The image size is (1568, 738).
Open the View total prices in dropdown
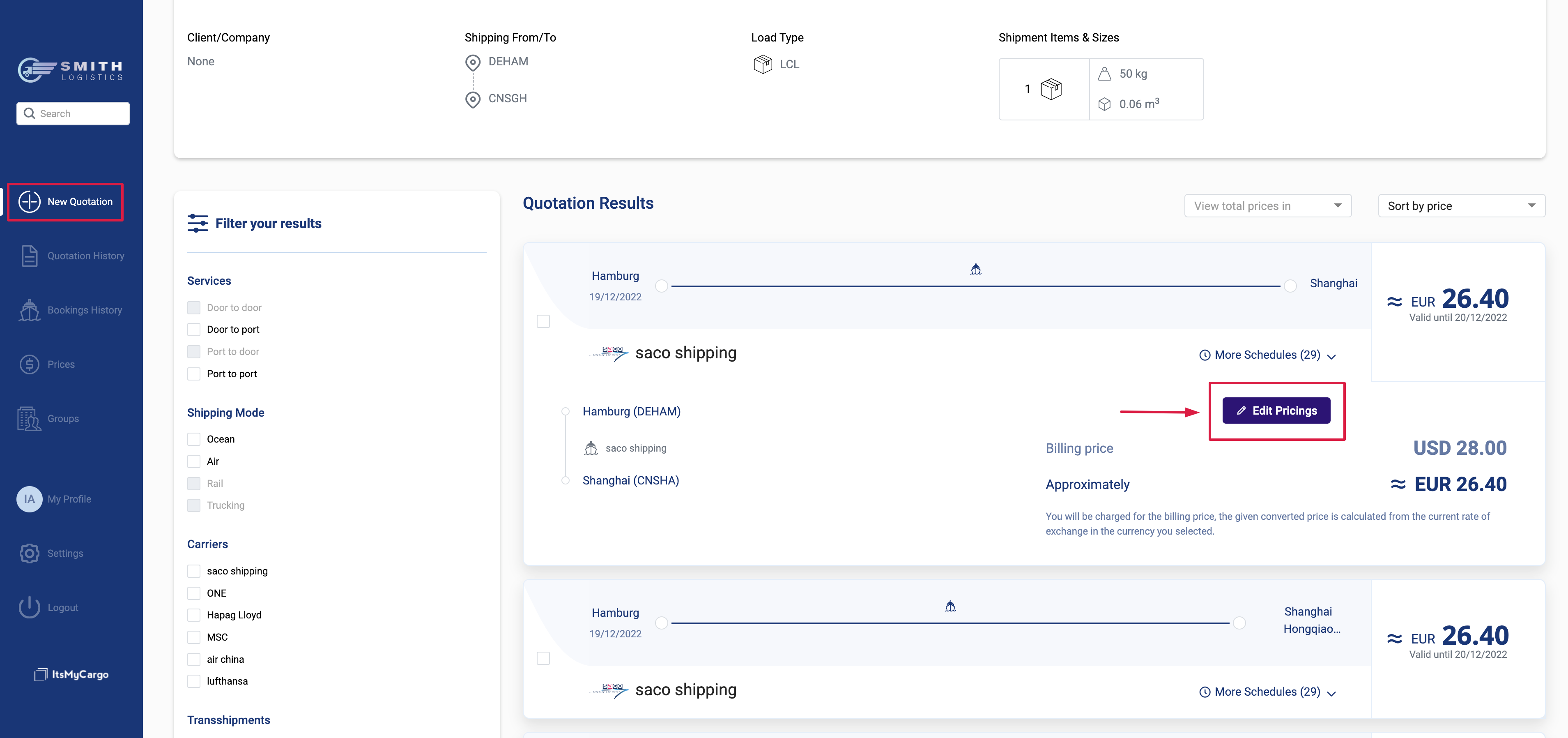pyautogui.click(x=1267, y=206)
